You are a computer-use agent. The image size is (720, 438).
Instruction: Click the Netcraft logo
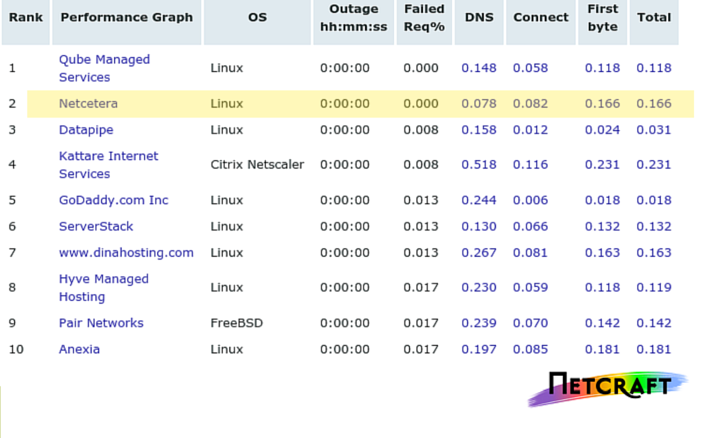click(607, 388)
